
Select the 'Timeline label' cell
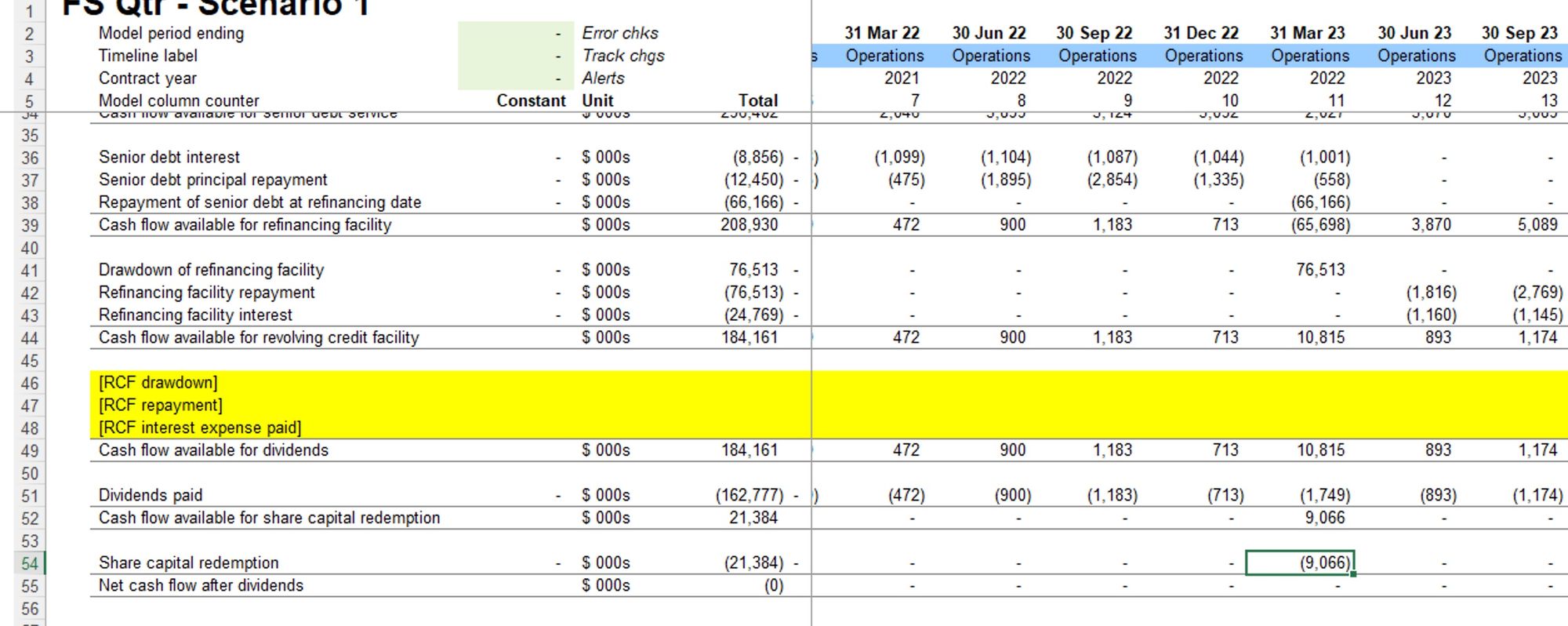[x=147, y=56]
